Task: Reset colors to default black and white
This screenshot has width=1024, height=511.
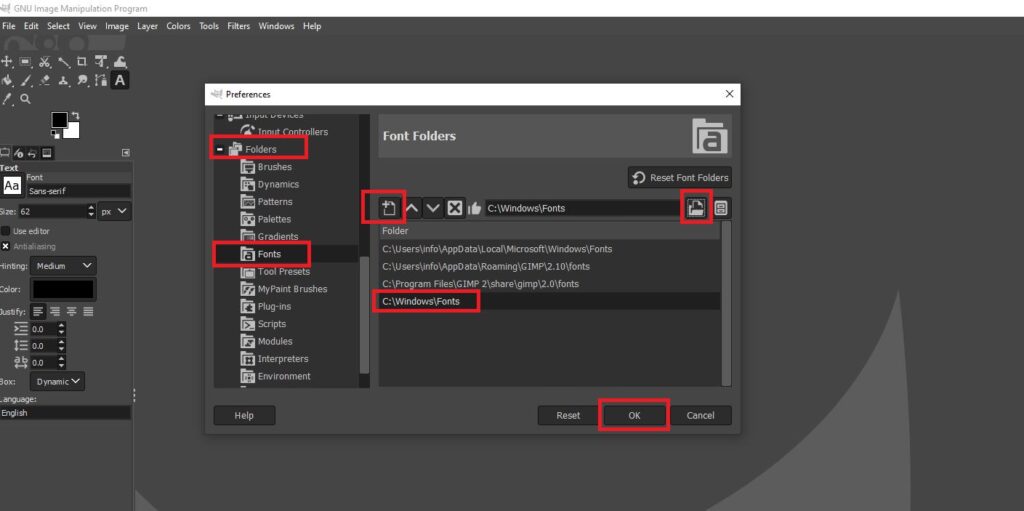Action: point(55,134)
